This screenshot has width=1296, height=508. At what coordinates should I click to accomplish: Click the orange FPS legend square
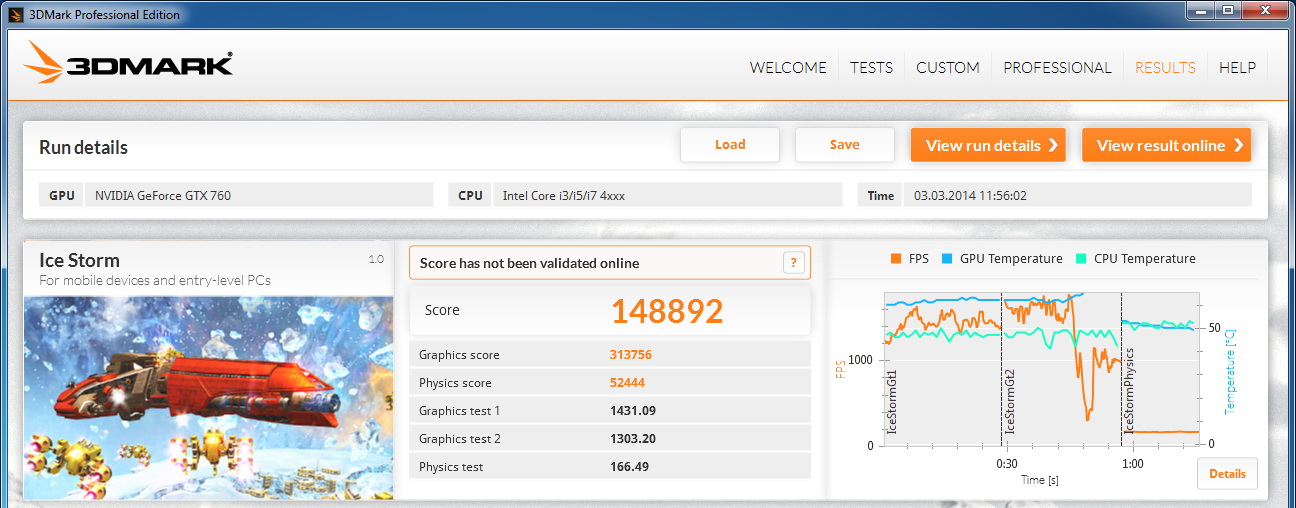895,259
